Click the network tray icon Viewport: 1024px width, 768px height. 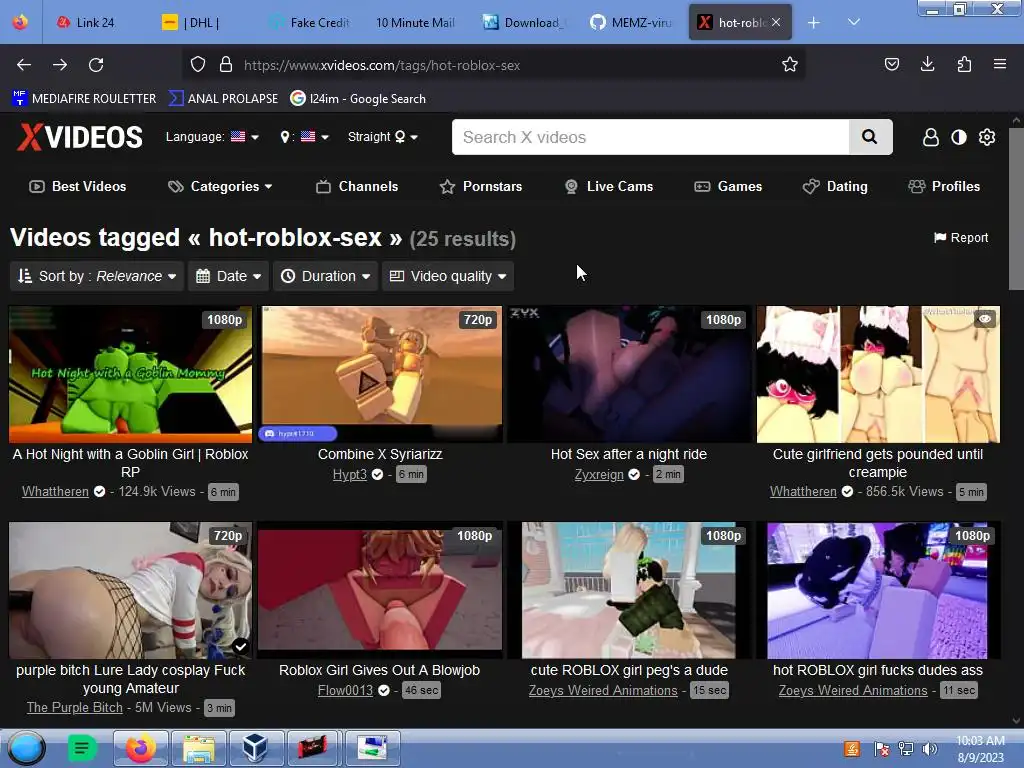906,749
